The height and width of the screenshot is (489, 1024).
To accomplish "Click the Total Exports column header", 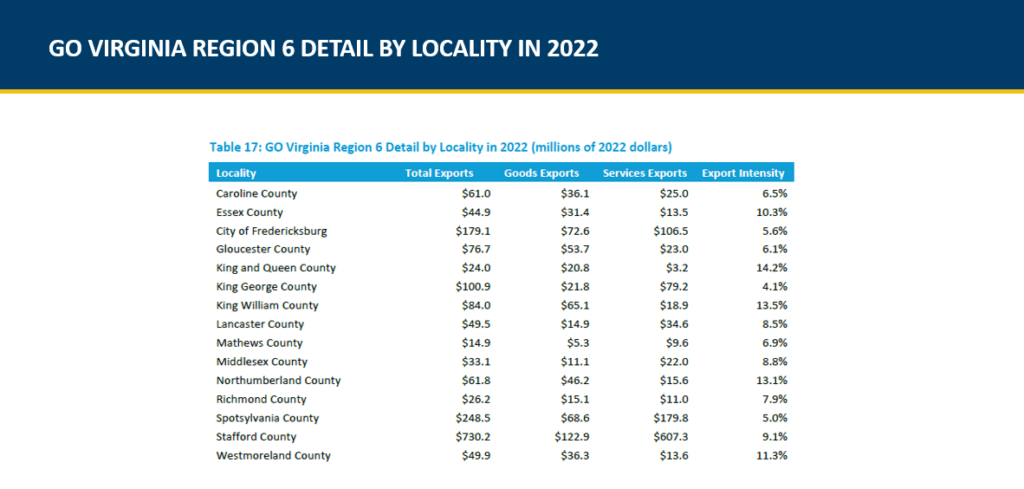I will (x=432, y=173).
